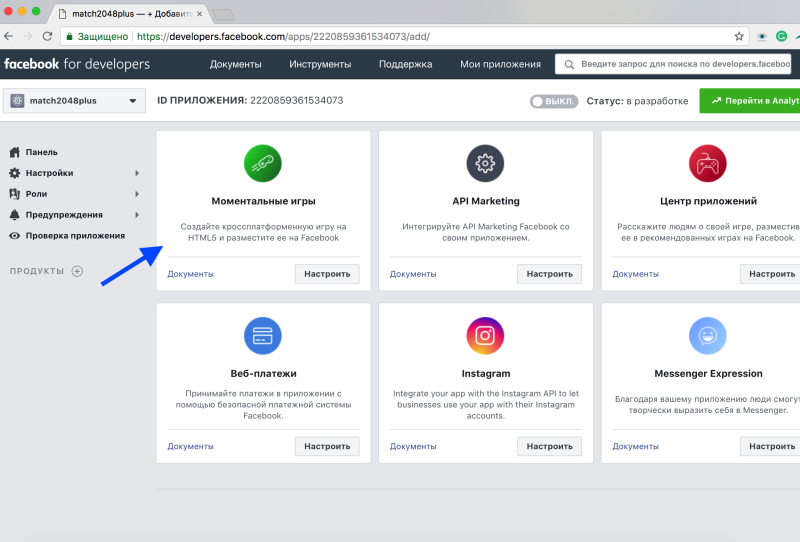The width and height of the screenshot is (800, 542).
Task: Click the browser forward arrow
Action: (28, 36)
